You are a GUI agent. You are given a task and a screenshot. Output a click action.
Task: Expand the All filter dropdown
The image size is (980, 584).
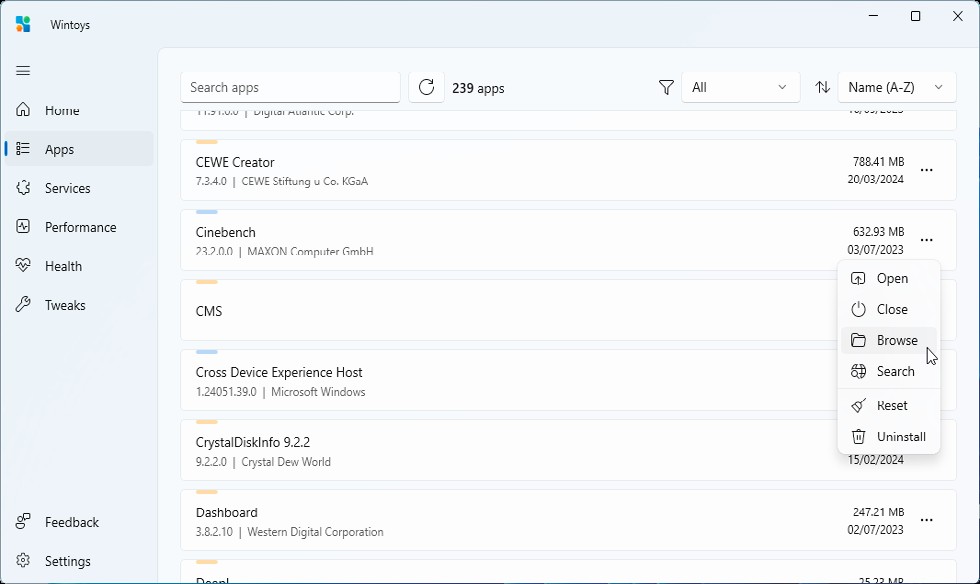[x=741, y=87]
